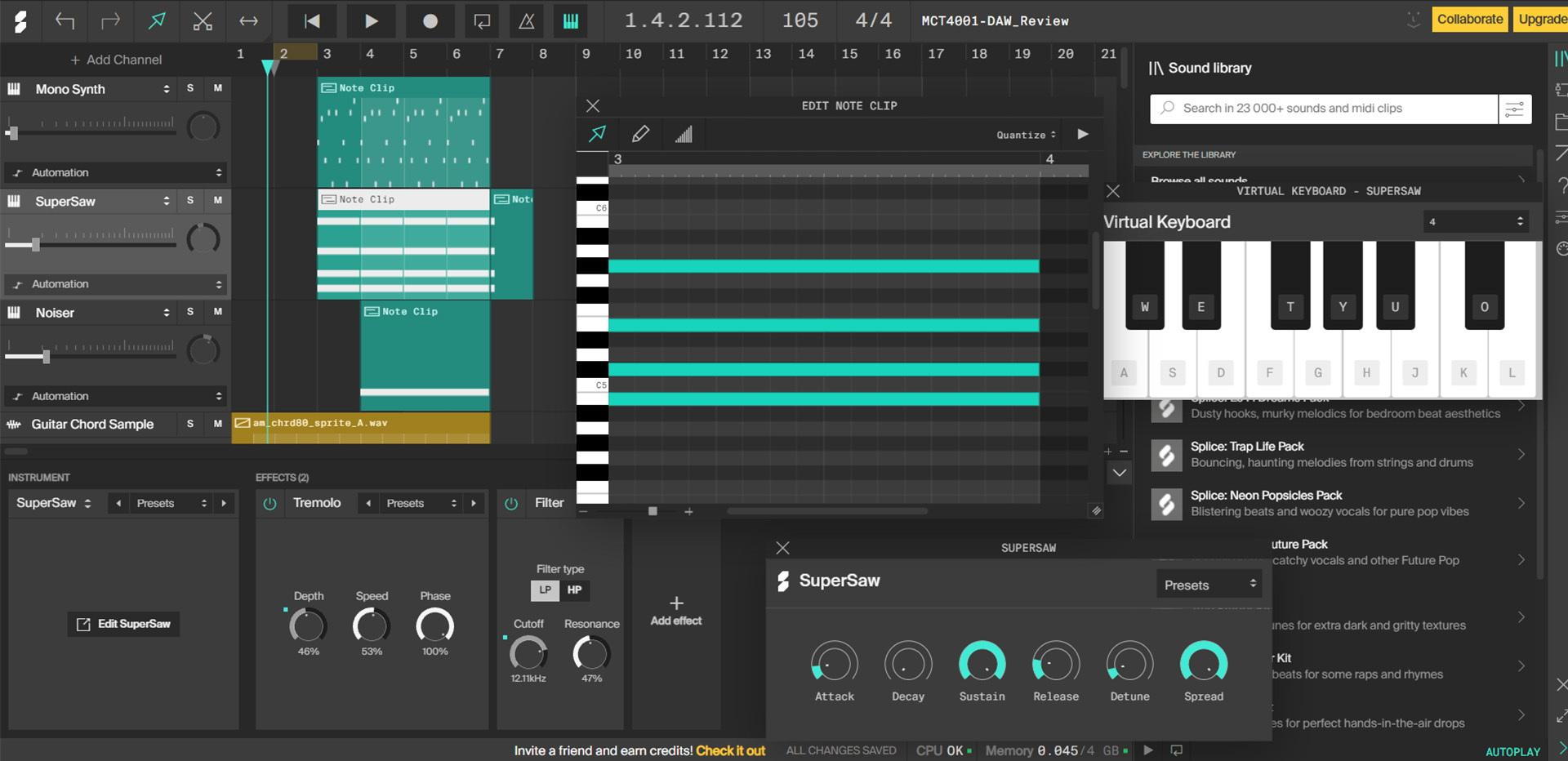Click the skip to start button
This screenshot has width=1568, height=761.
pyautogui.click(x=312, y=20)
